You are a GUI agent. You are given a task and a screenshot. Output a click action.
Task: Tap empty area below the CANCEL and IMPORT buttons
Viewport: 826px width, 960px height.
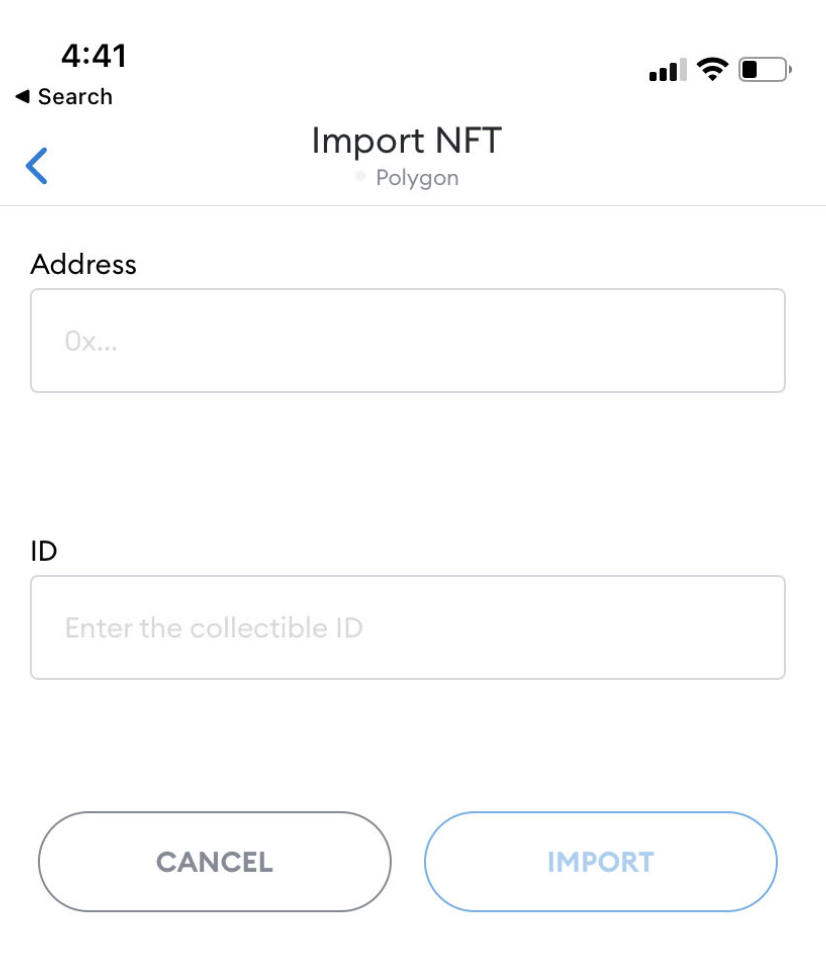click(x=407, y=938)
